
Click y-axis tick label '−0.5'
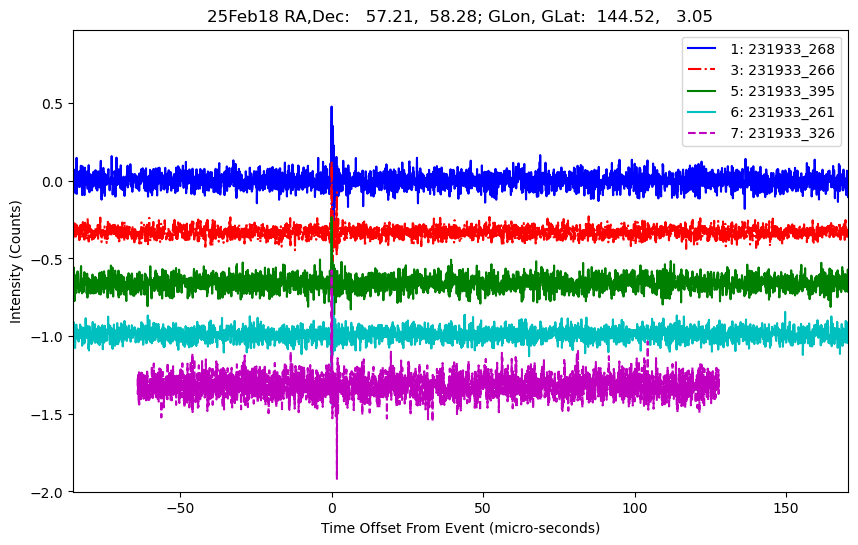48,259
